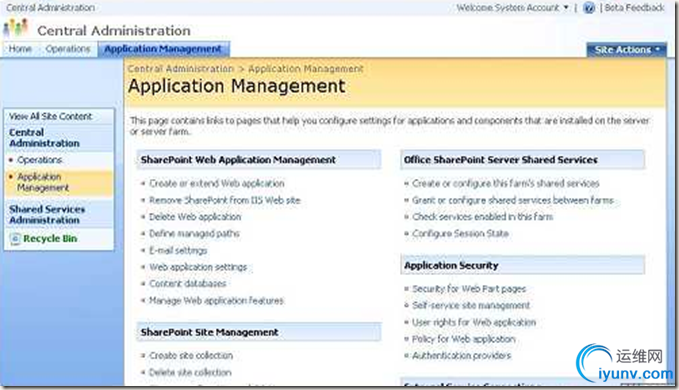Viewport: 679px width, 390px height.
Task: Click the help icon next to Beta Feedback
Action: coord(588,7)
